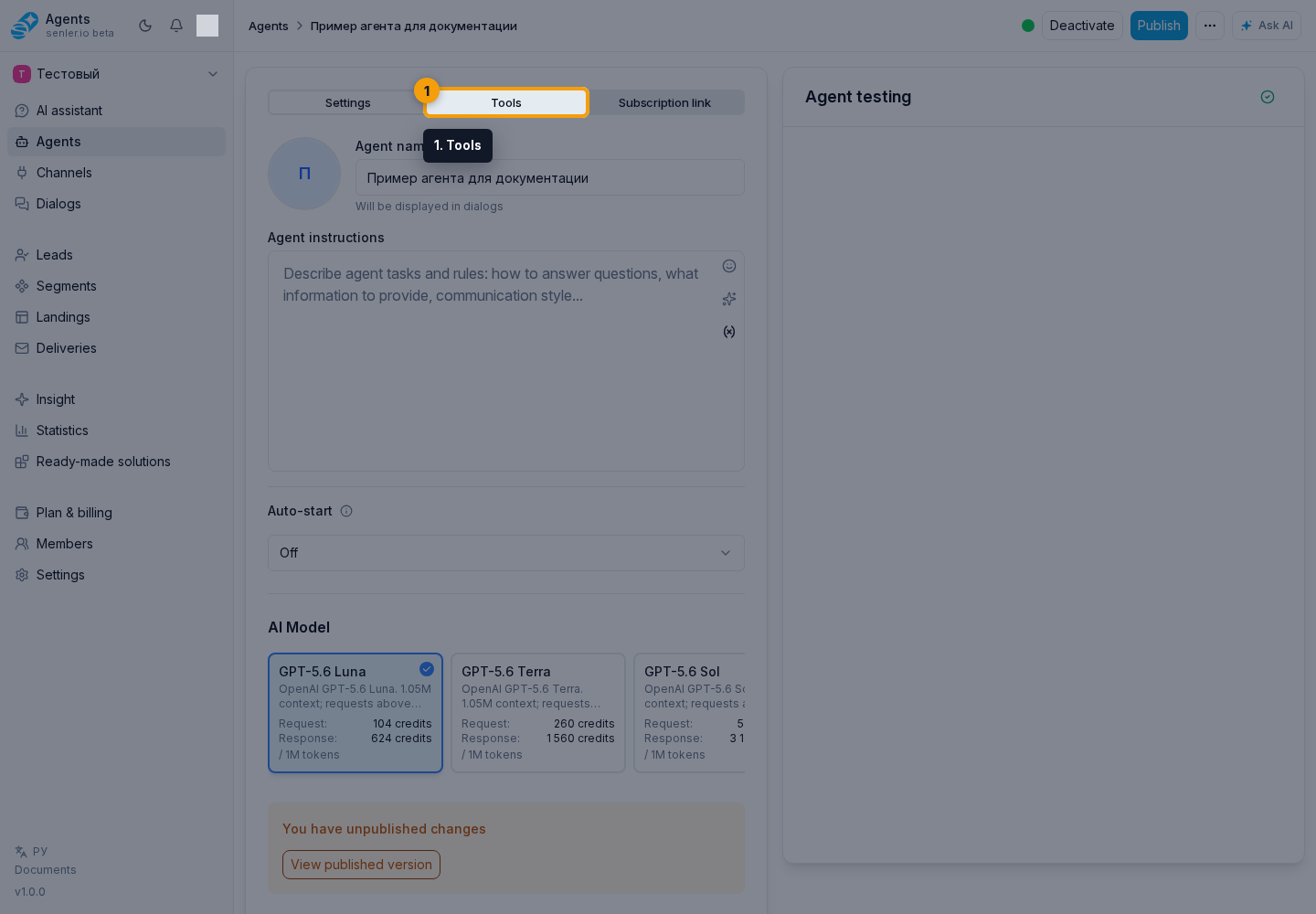Click Auto-start info icon
The image size is (1316, 914).
pyautogui.click(x=346, y=511)
